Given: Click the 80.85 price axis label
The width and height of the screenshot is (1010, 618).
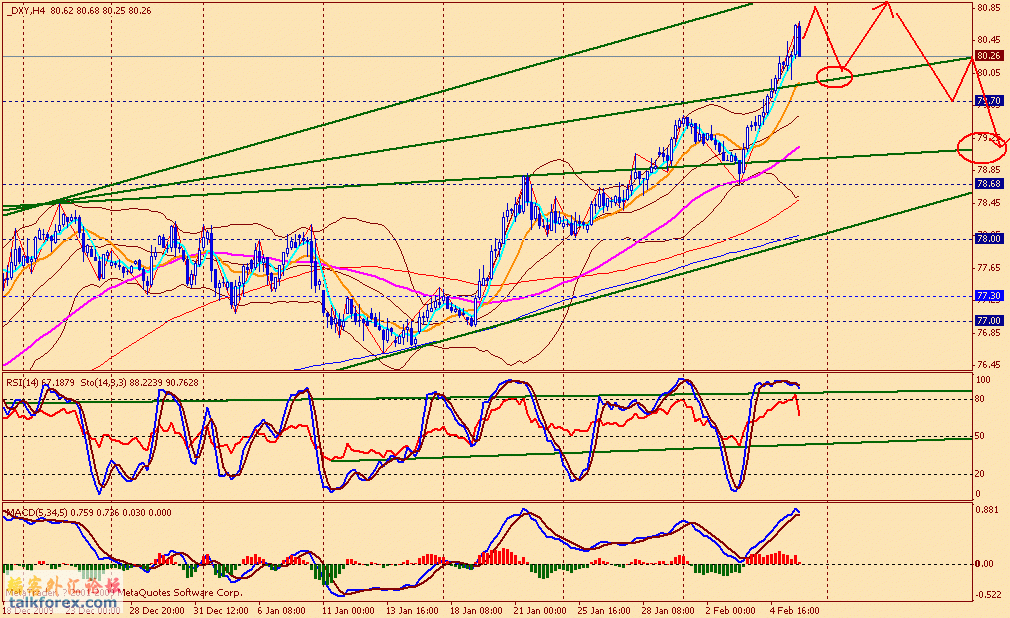Looking at the screenshot, I should coord(988,8).
